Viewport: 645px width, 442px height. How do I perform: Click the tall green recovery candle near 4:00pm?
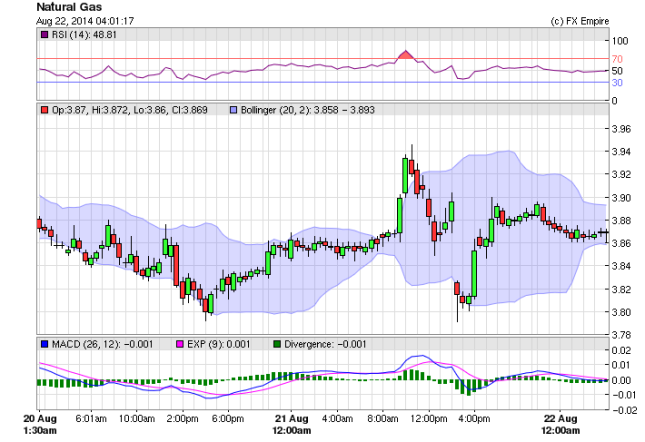coord(474,273)
